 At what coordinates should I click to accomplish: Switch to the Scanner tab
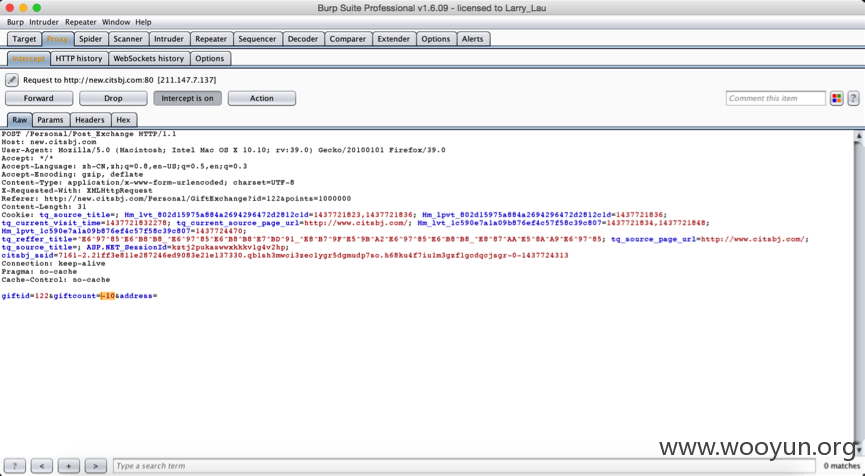[x=128, y=39]
